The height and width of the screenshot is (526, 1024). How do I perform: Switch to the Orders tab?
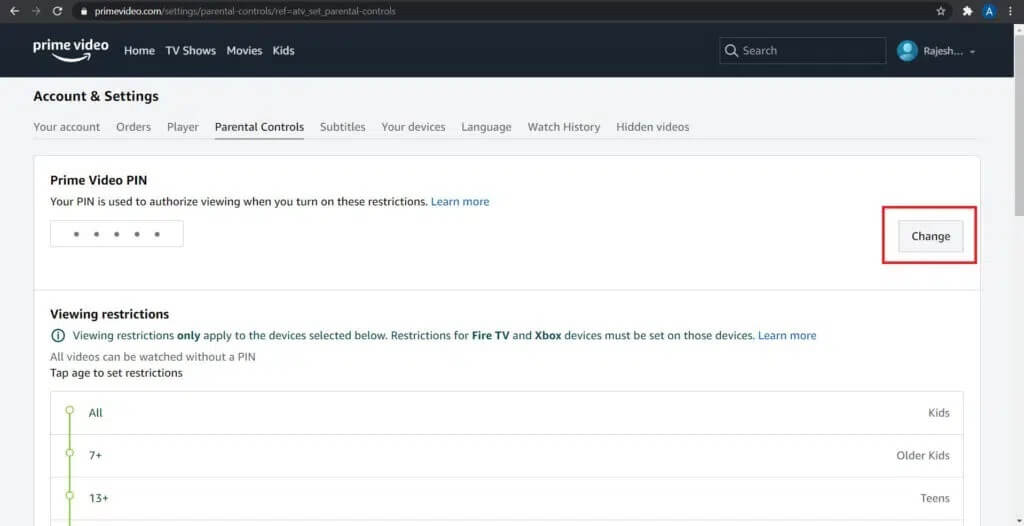pyautogui.click(x=133, y=127)
